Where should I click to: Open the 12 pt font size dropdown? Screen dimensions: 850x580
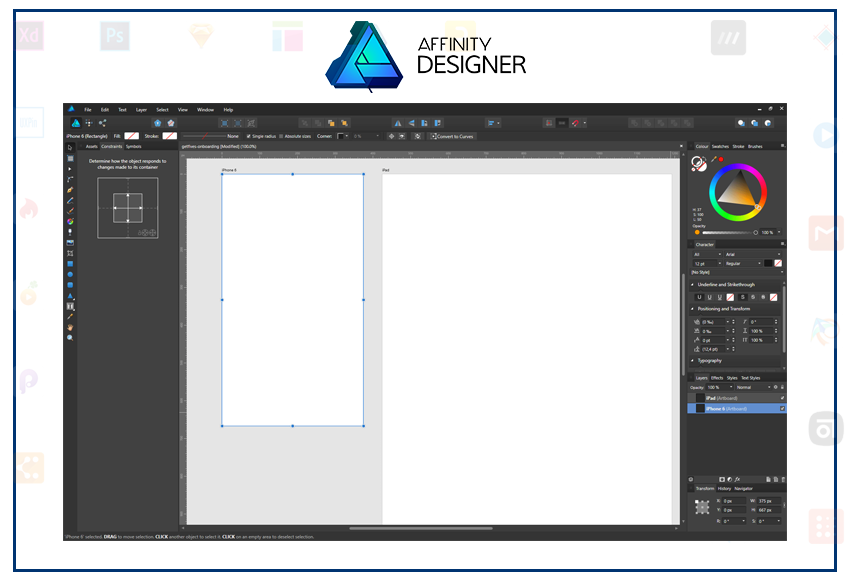(x=707, y=263)
